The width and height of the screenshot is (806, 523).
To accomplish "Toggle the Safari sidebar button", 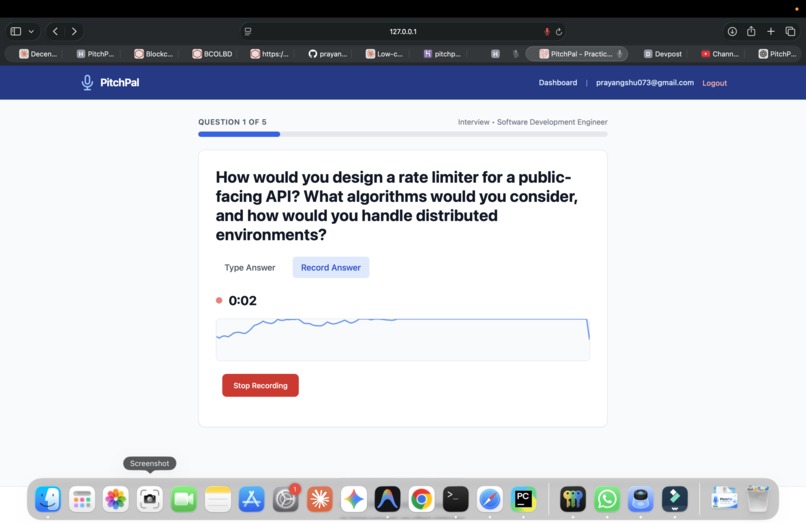I will [16, 31].
